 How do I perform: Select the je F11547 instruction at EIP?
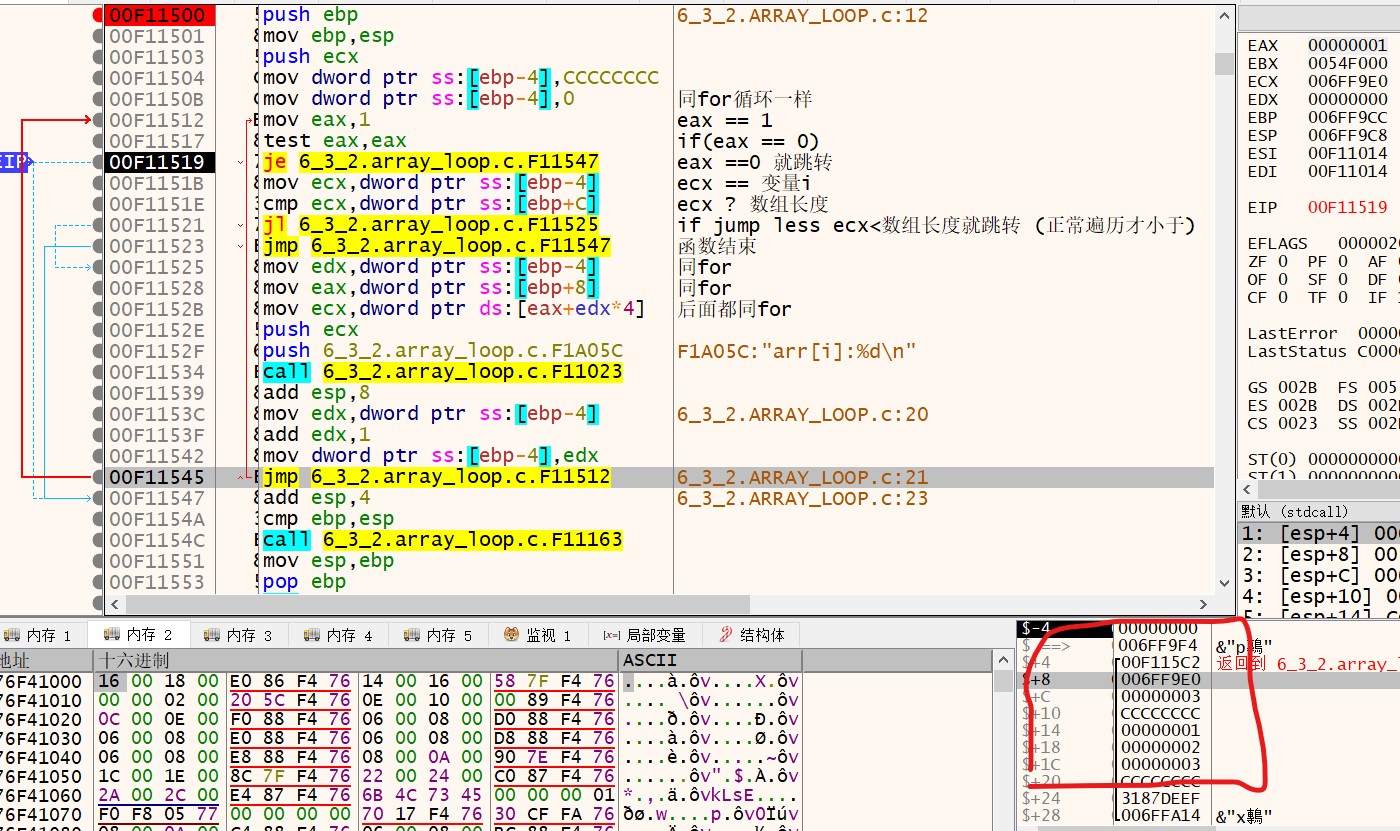[431, 162]
